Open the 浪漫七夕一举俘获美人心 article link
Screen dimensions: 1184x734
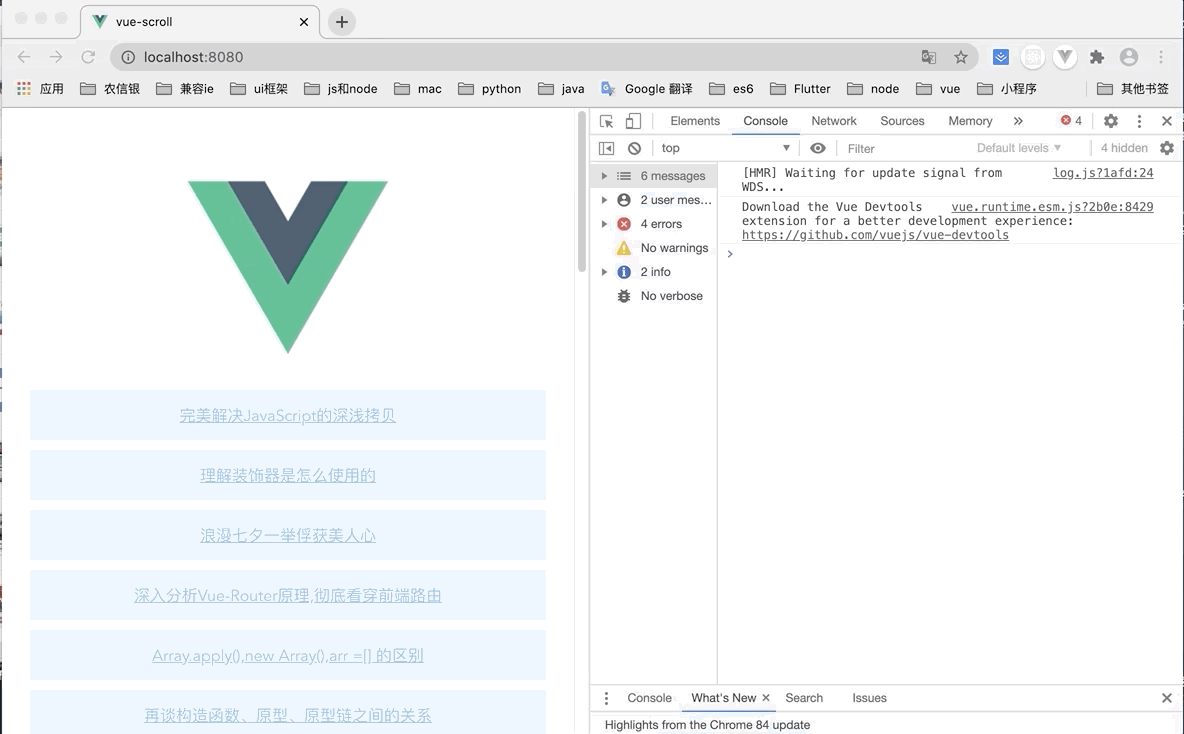coord(288,535)
